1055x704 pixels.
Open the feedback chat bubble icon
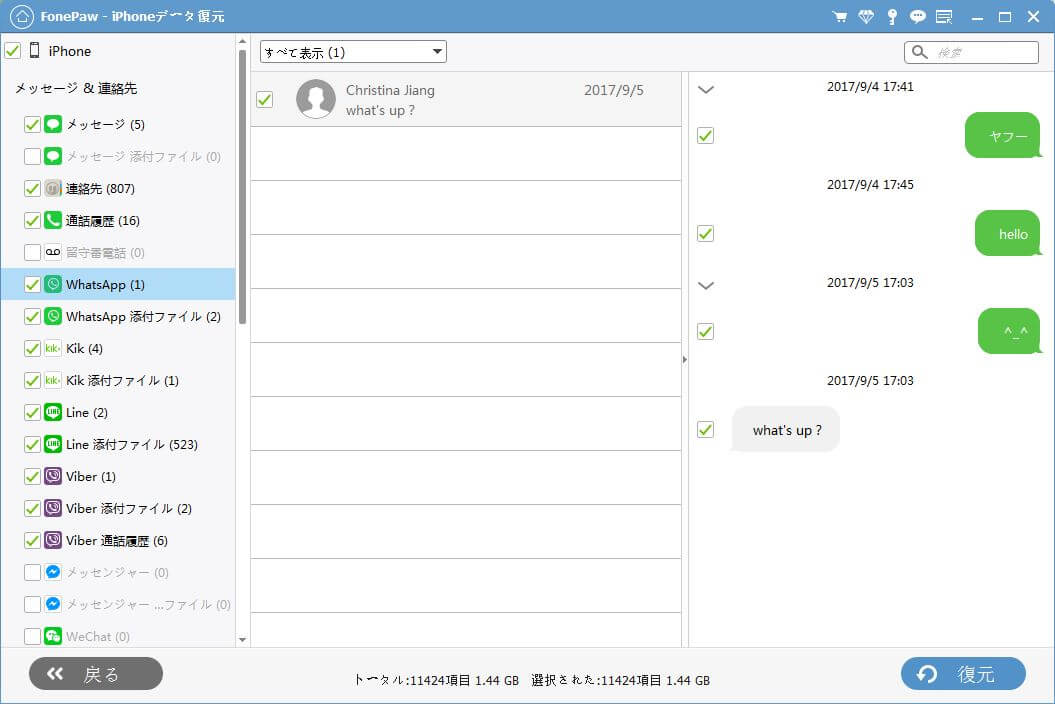[918, 17]
